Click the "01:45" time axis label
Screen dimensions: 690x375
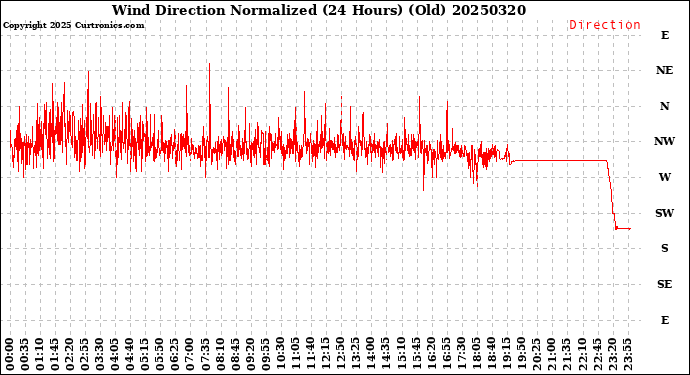click(55, 354)
